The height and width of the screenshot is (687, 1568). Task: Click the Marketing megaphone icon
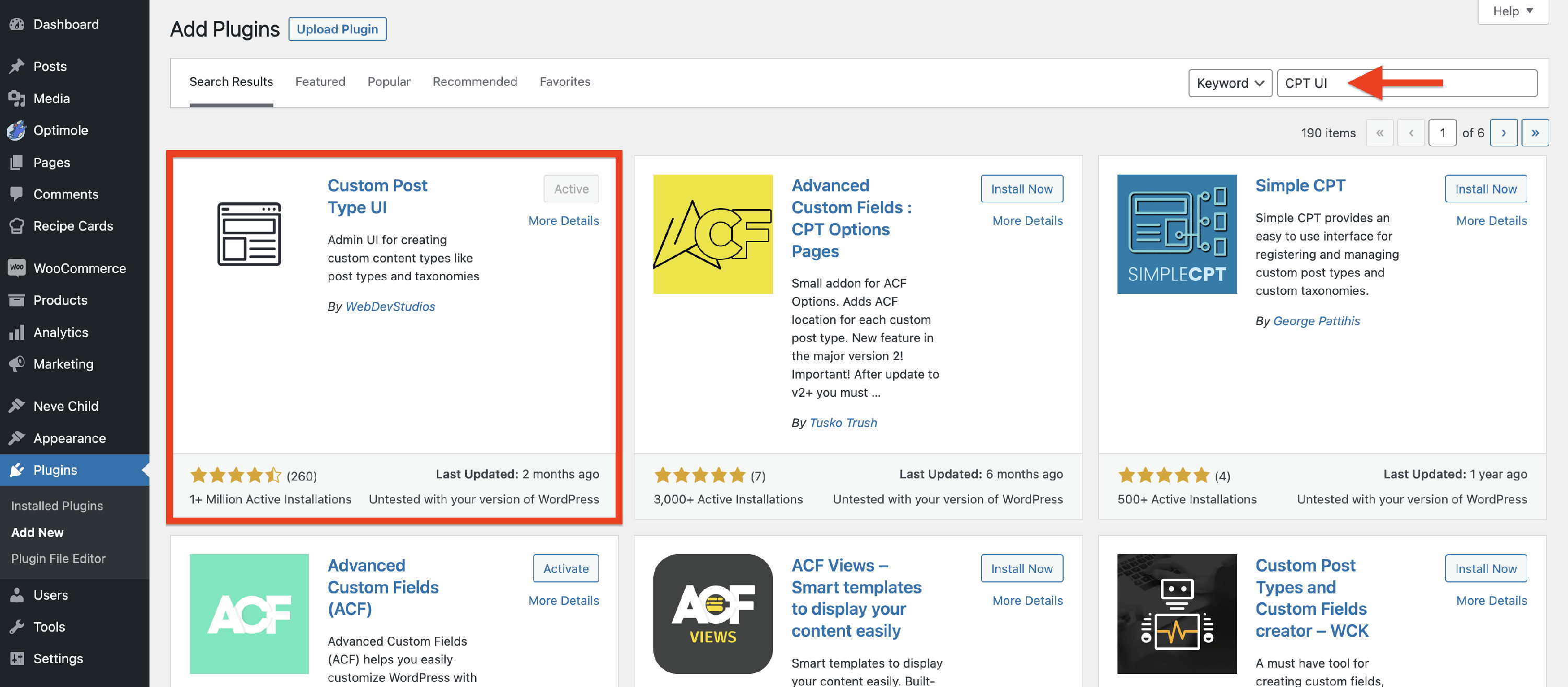click(17, 364)
